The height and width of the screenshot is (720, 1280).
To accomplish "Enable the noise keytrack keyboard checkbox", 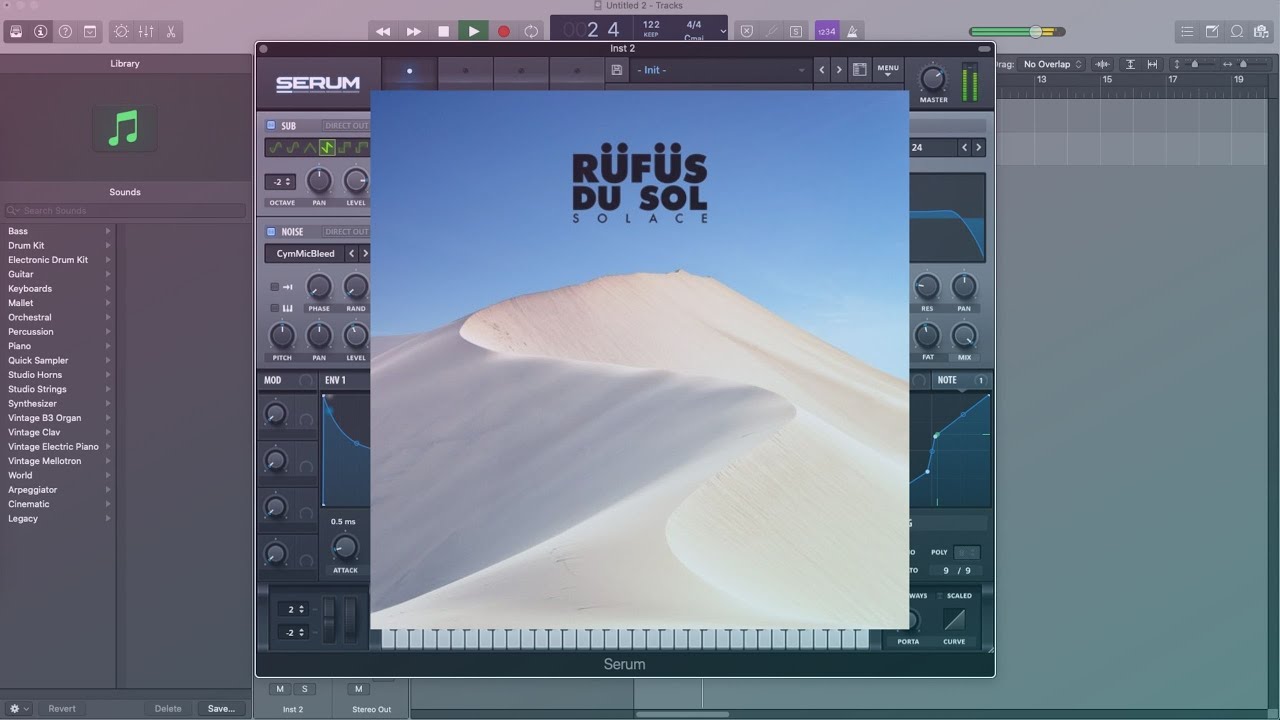I will [x=274, y=308].
